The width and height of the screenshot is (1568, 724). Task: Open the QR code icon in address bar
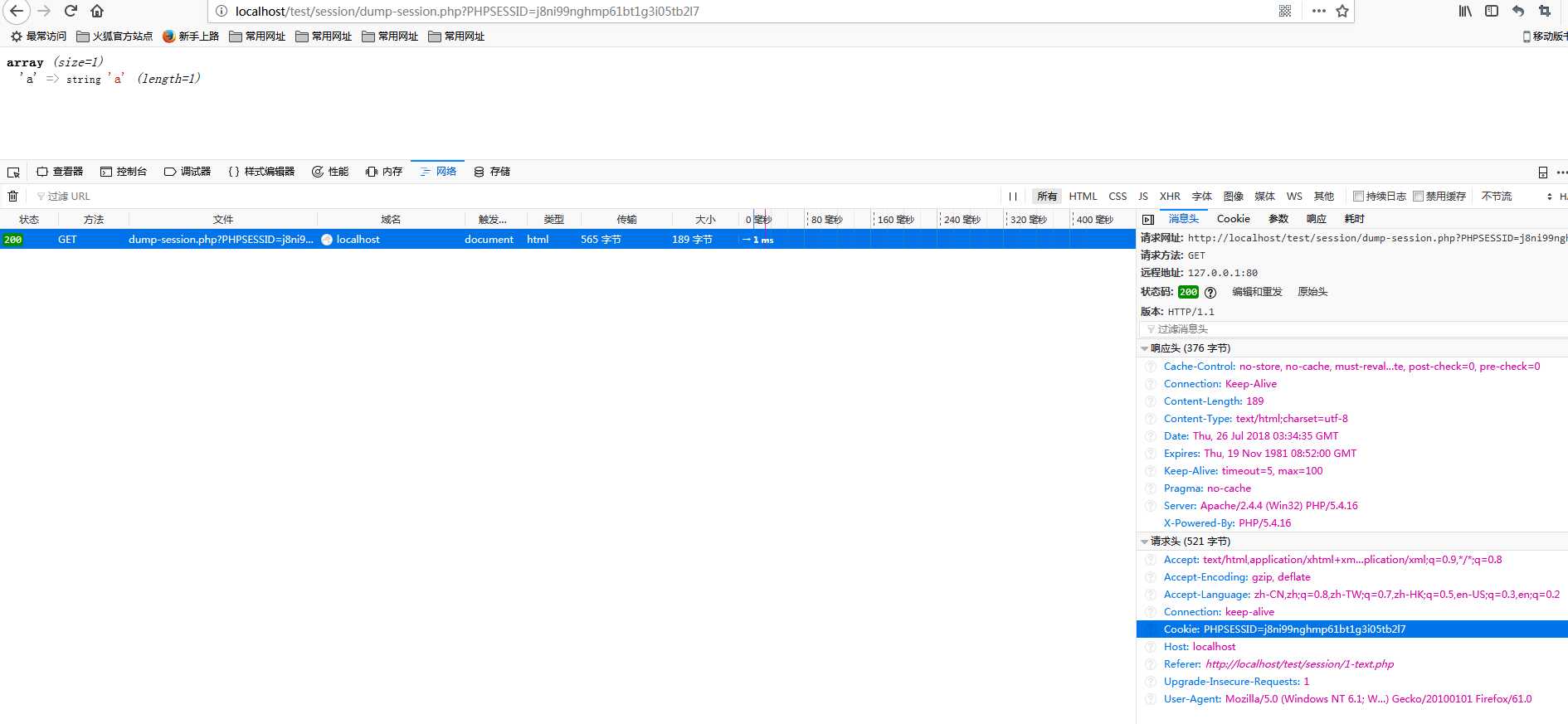click(x=1285, y=11)
